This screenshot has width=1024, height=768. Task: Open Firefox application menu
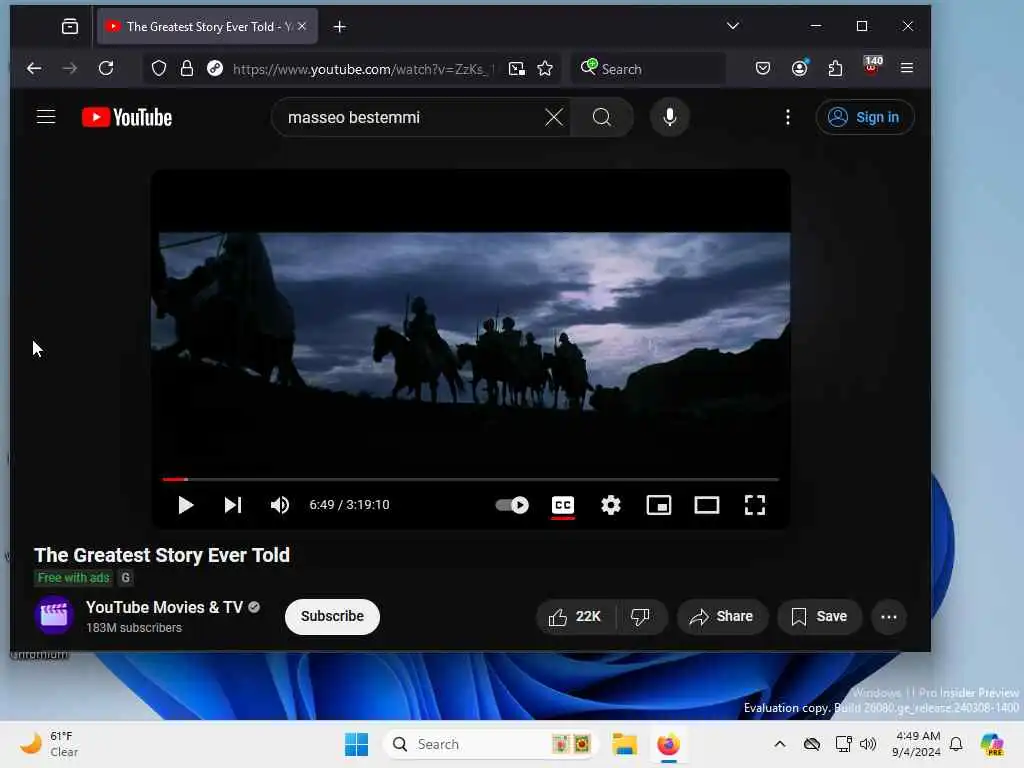pos(906,68)
